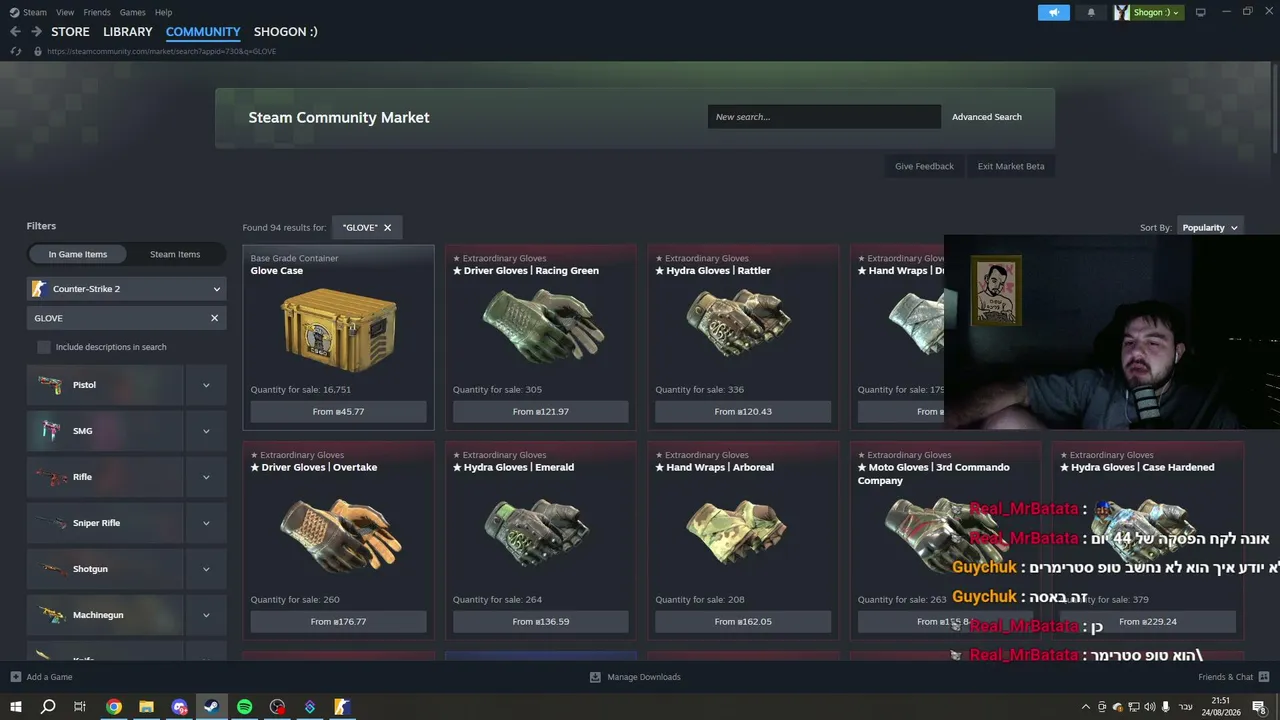Open OBS Studio from the taskbar
Image resolution: width=1280 pixels, height=720 pixels.
pos(277,707)
